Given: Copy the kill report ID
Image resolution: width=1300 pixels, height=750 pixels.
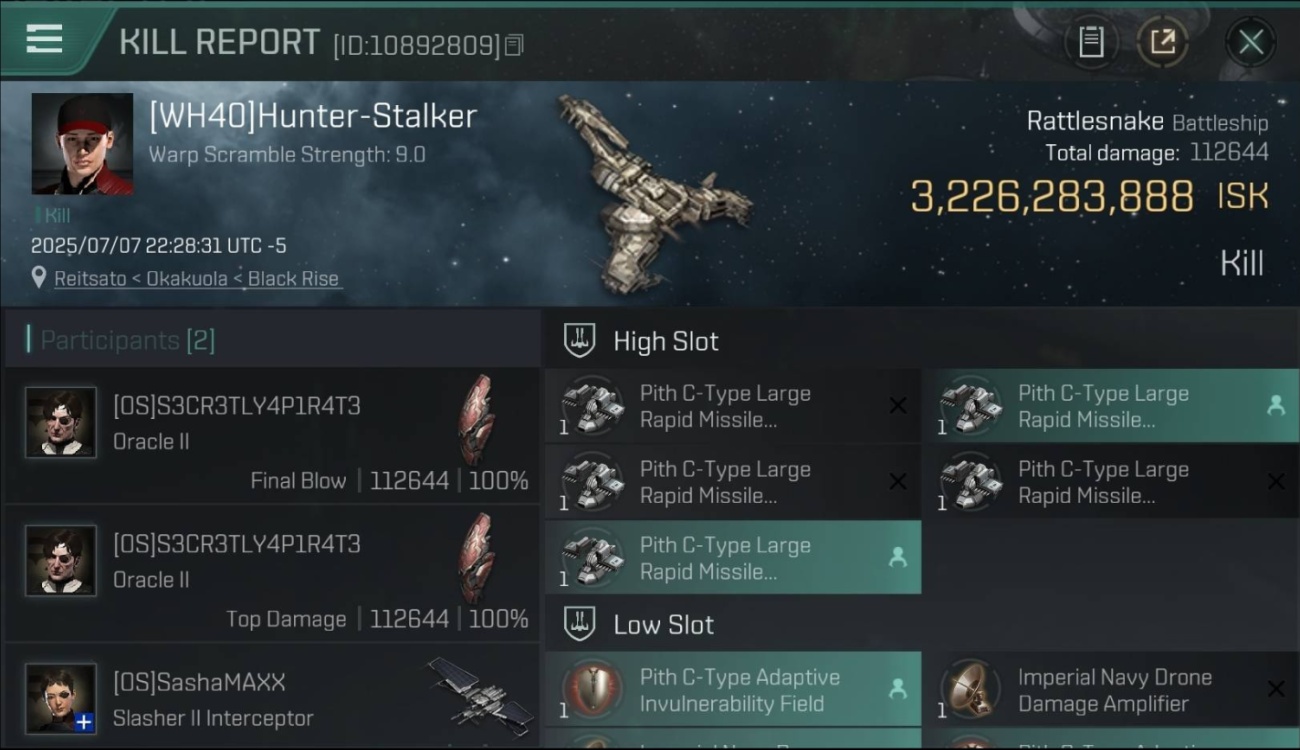Looking at the screenshot, I should 514,45.
